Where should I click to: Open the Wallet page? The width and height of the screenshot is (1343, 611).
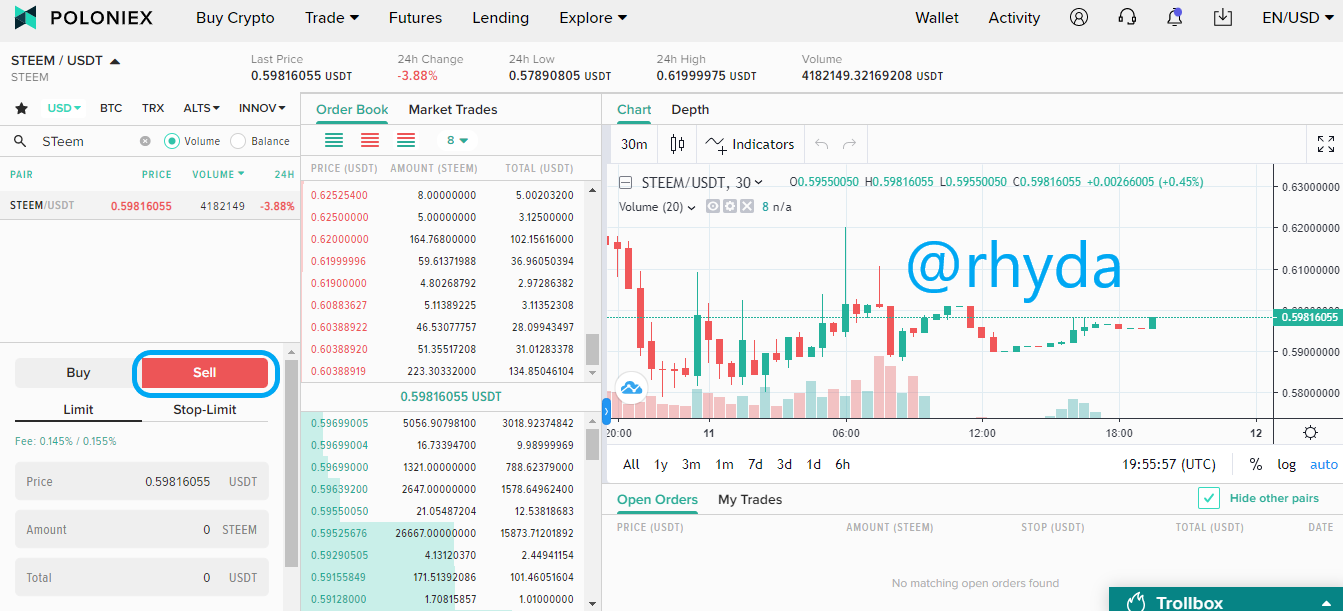point(937,18)
